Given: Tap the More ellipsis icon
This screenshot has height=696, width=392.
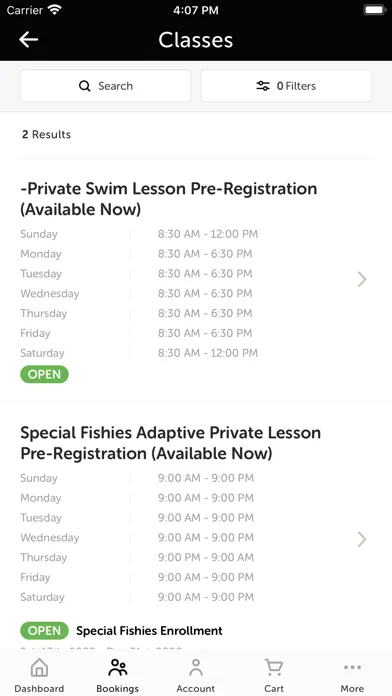Looking at the screenshot, I should coord(352,667).
